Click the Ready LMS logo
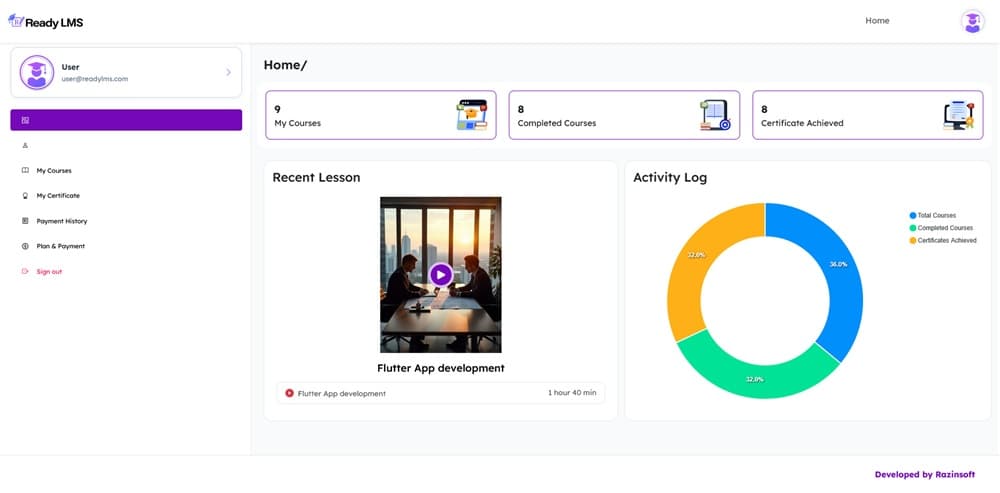The height and width of the screenshot is (493, 1000). point(43,21)
